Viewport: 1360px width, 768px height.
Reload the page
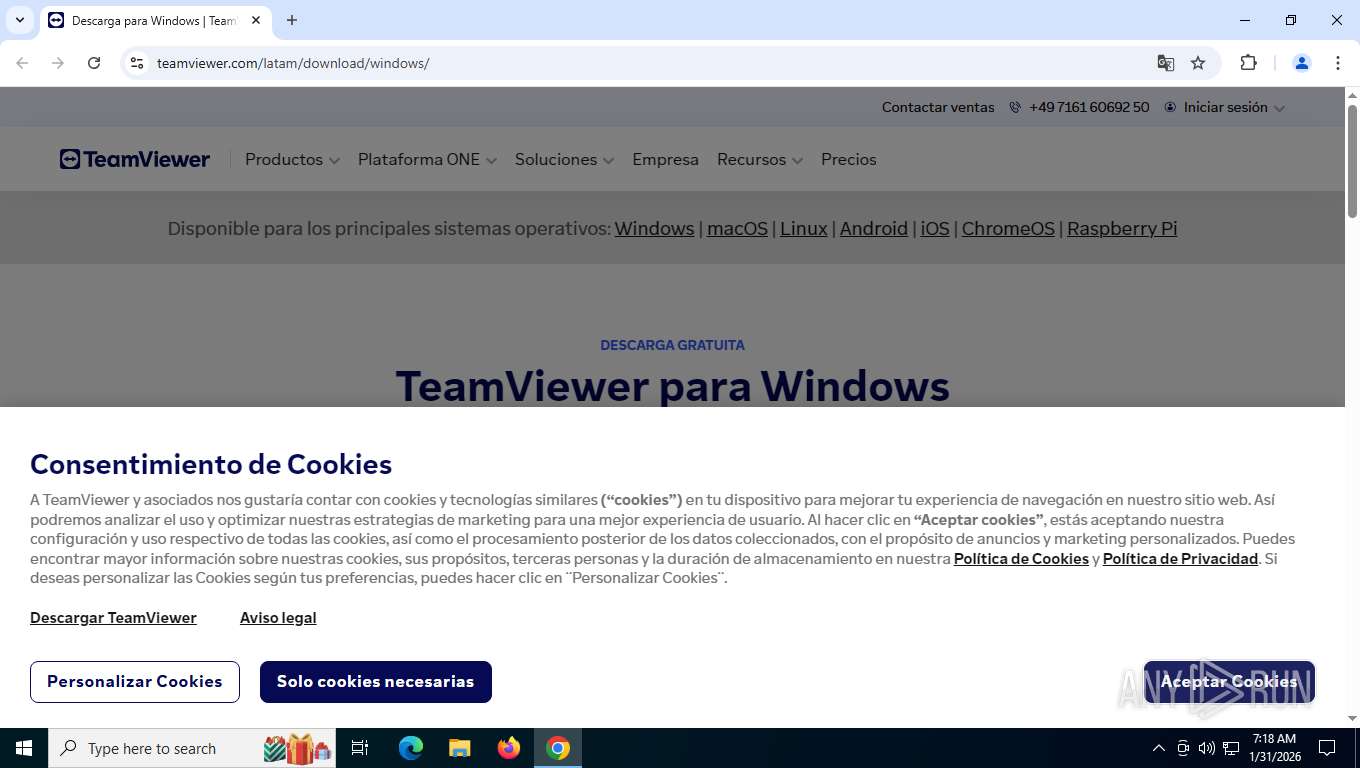(94, 63)
